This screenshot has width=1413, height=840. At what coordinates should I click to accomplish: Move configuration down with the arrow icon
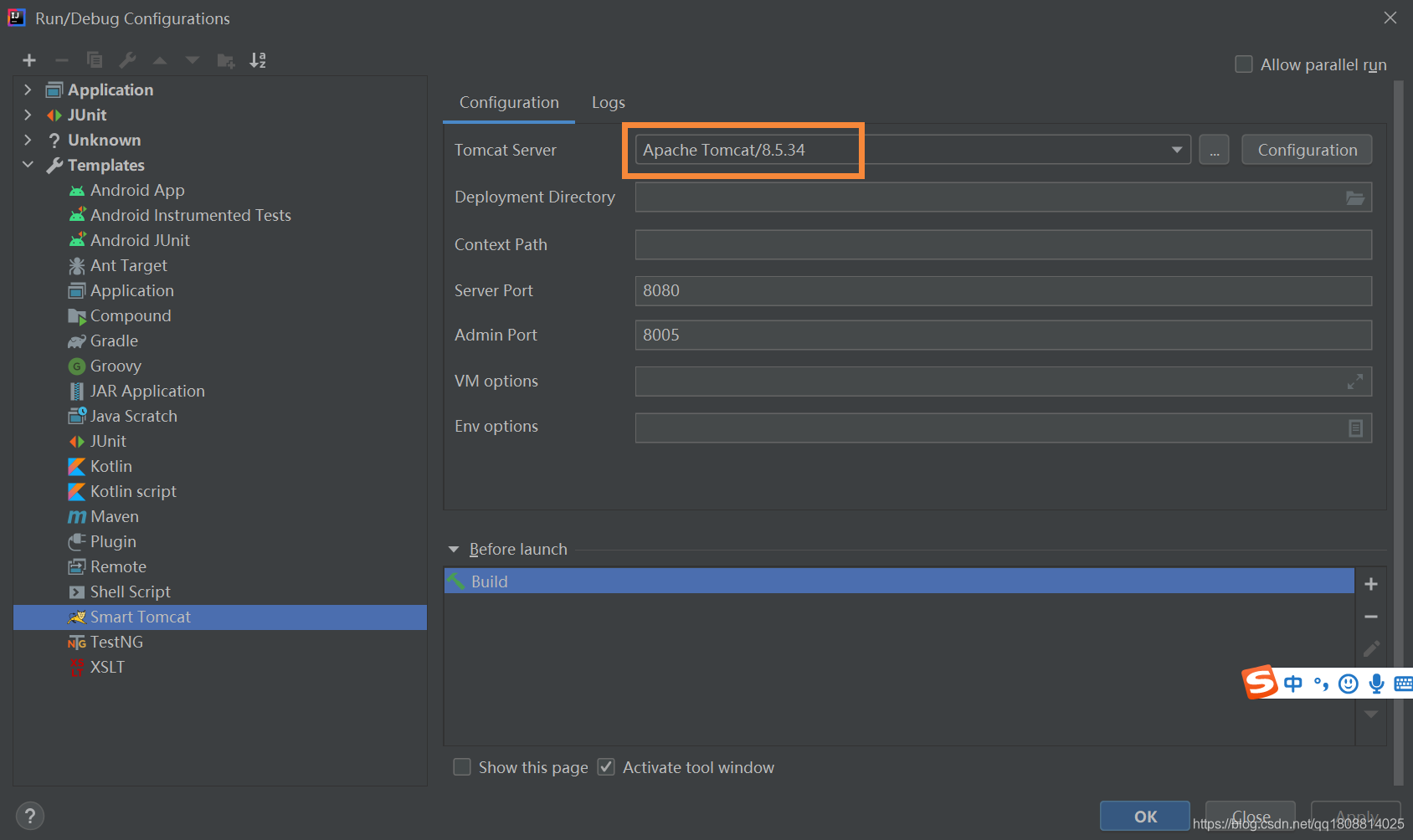coord(193,60)
